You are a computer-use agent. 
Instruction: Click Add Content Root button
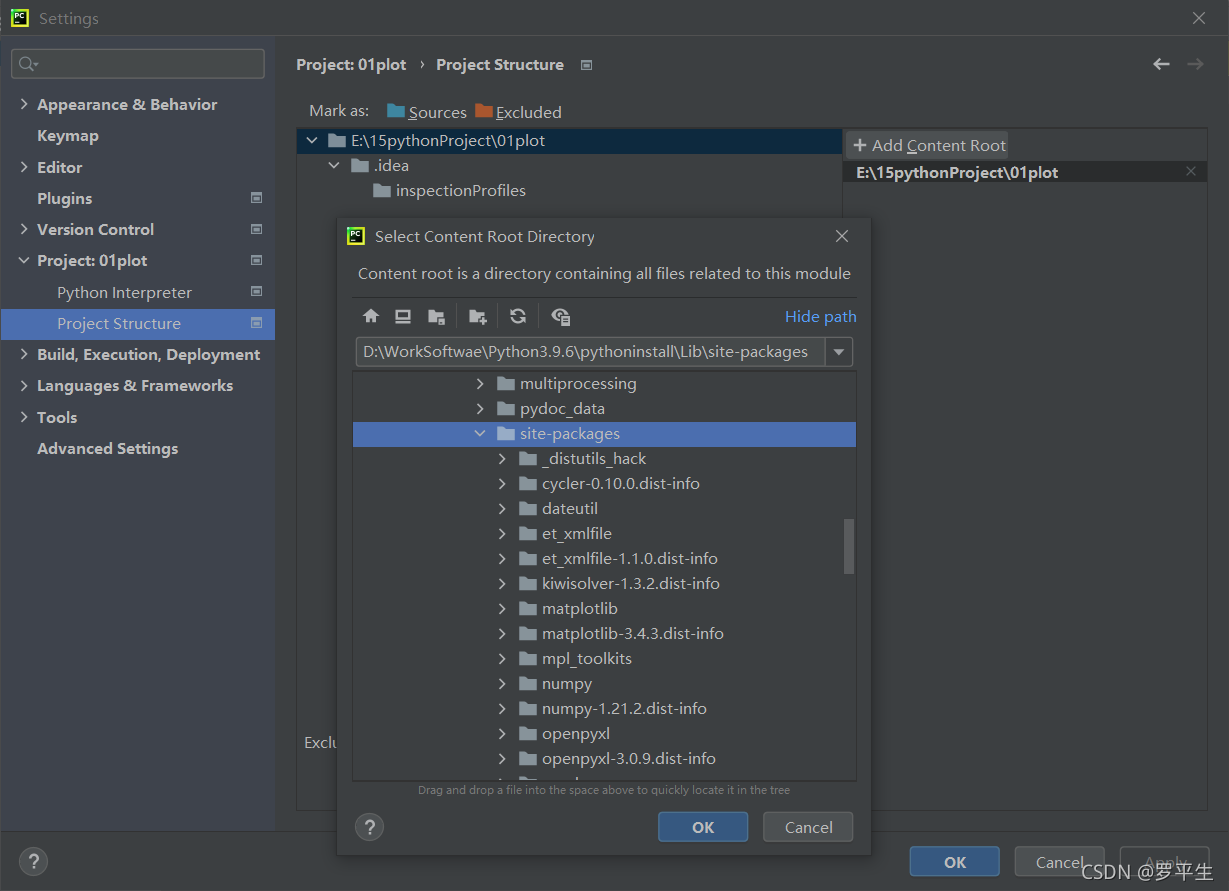coord(929,146)
